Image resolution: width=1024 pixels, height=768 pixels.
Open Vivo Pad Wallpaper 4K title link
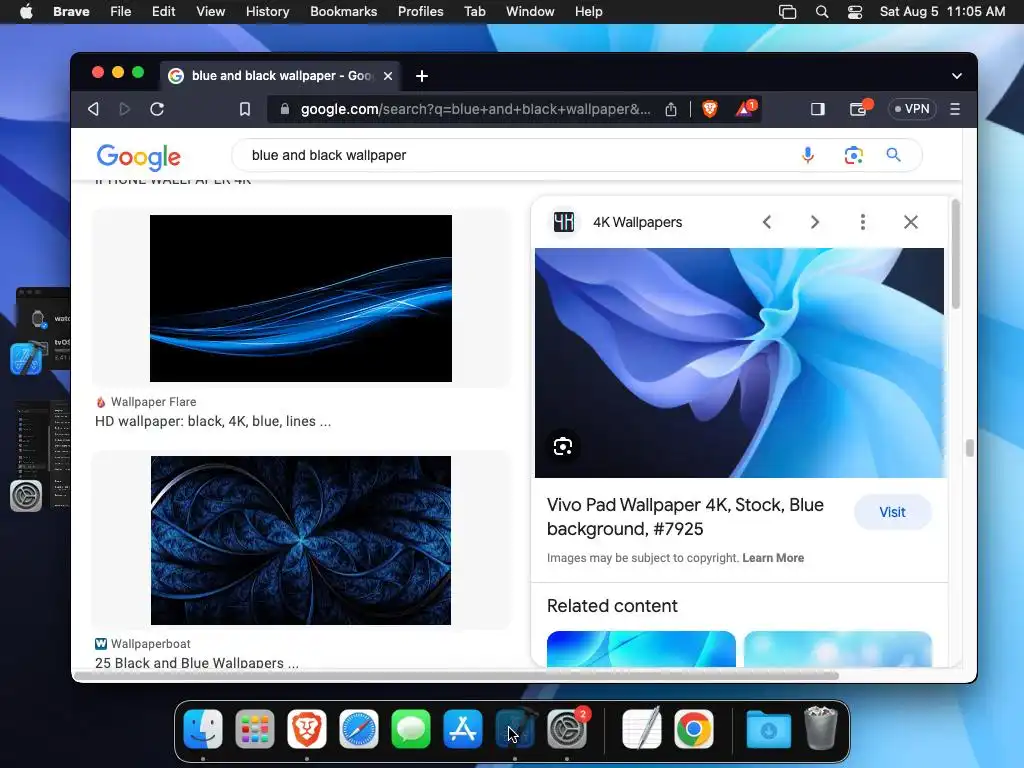point(686,517)
